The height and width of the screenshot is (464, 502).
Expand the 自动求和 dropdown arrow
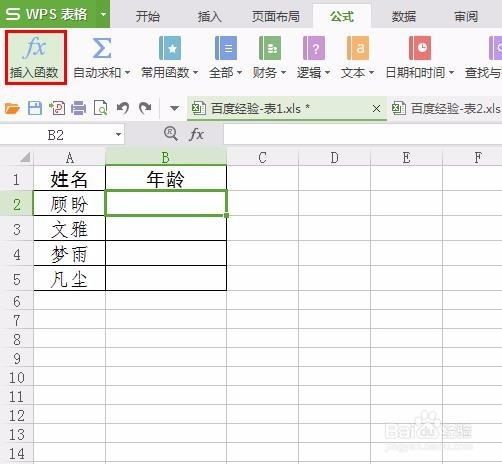pyautogui.click(x=127, y=72)
